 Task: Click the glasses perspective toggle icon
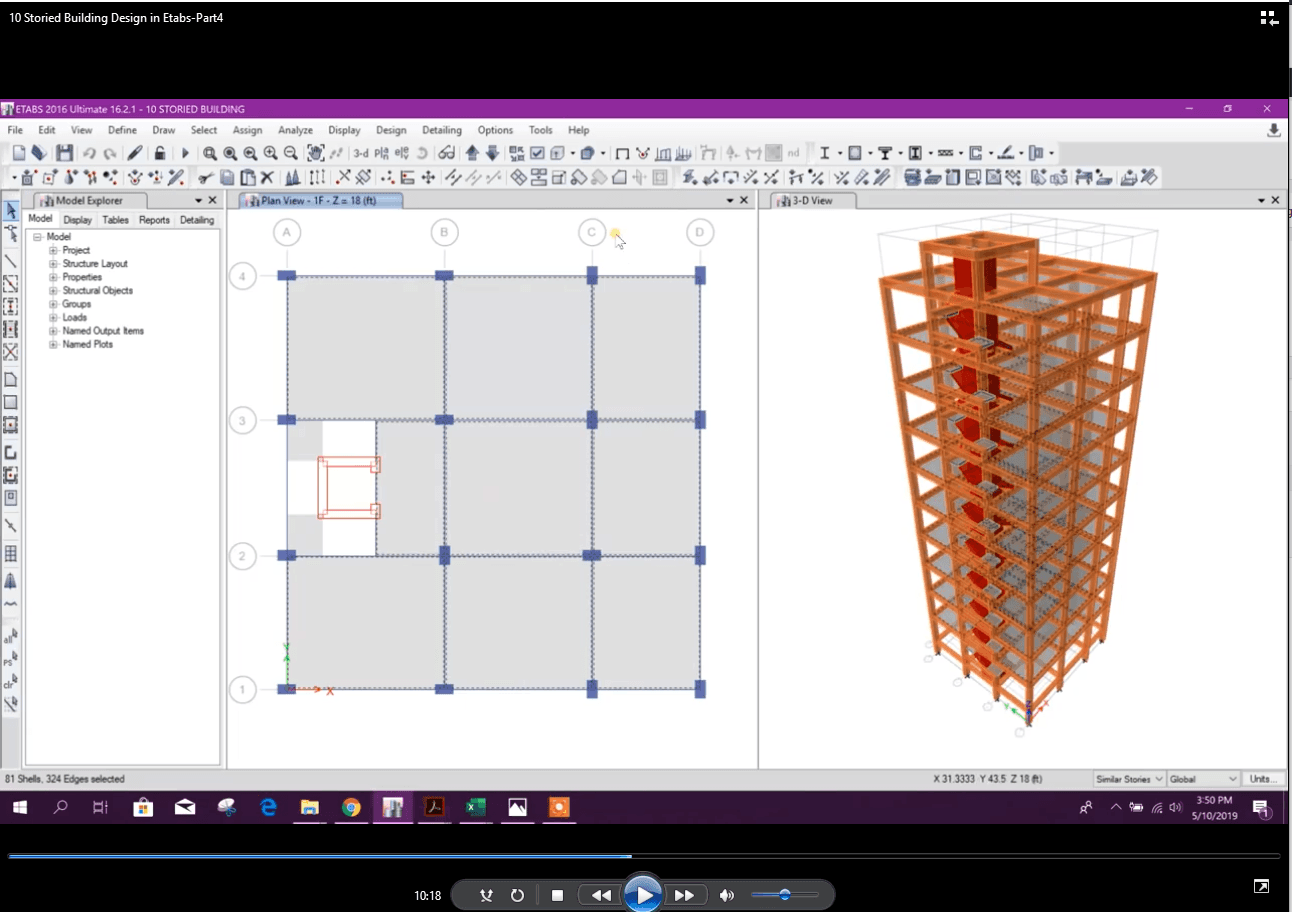446,153
